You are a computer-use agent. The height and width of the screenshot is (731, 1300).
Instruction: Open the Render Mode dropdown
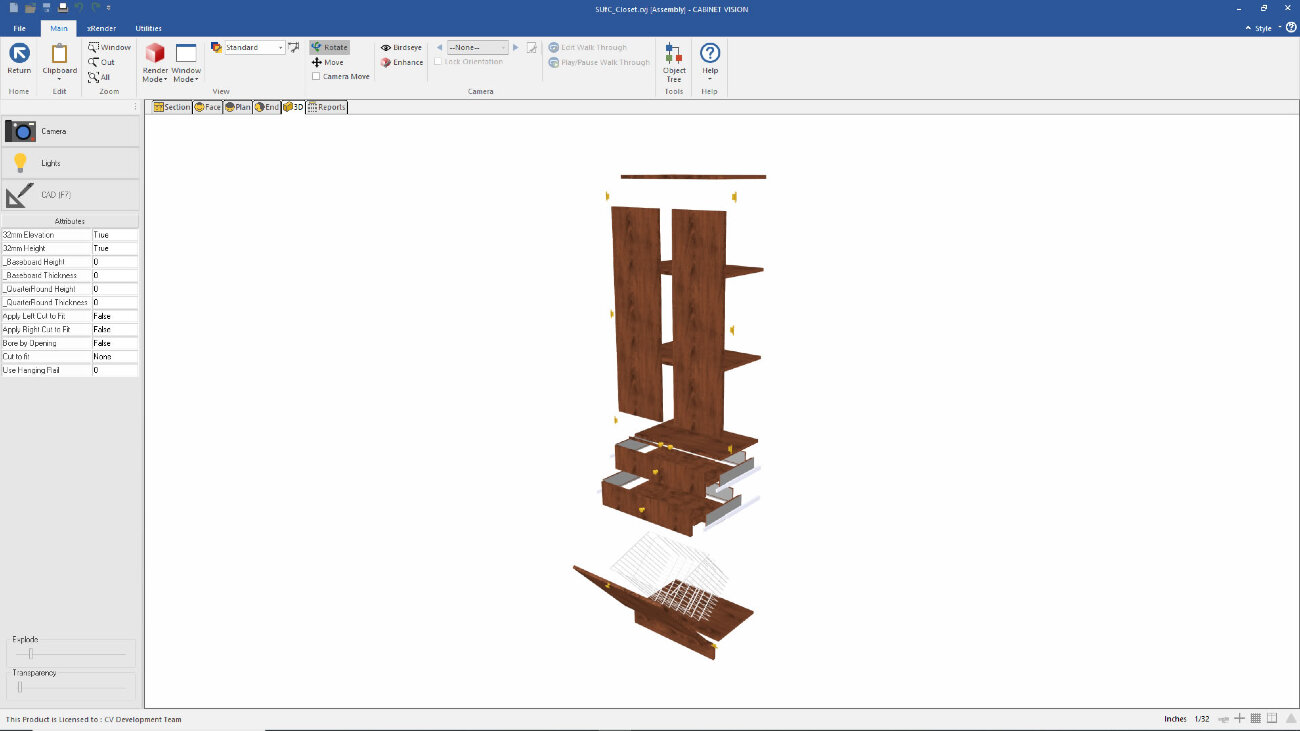click(155, 62)
